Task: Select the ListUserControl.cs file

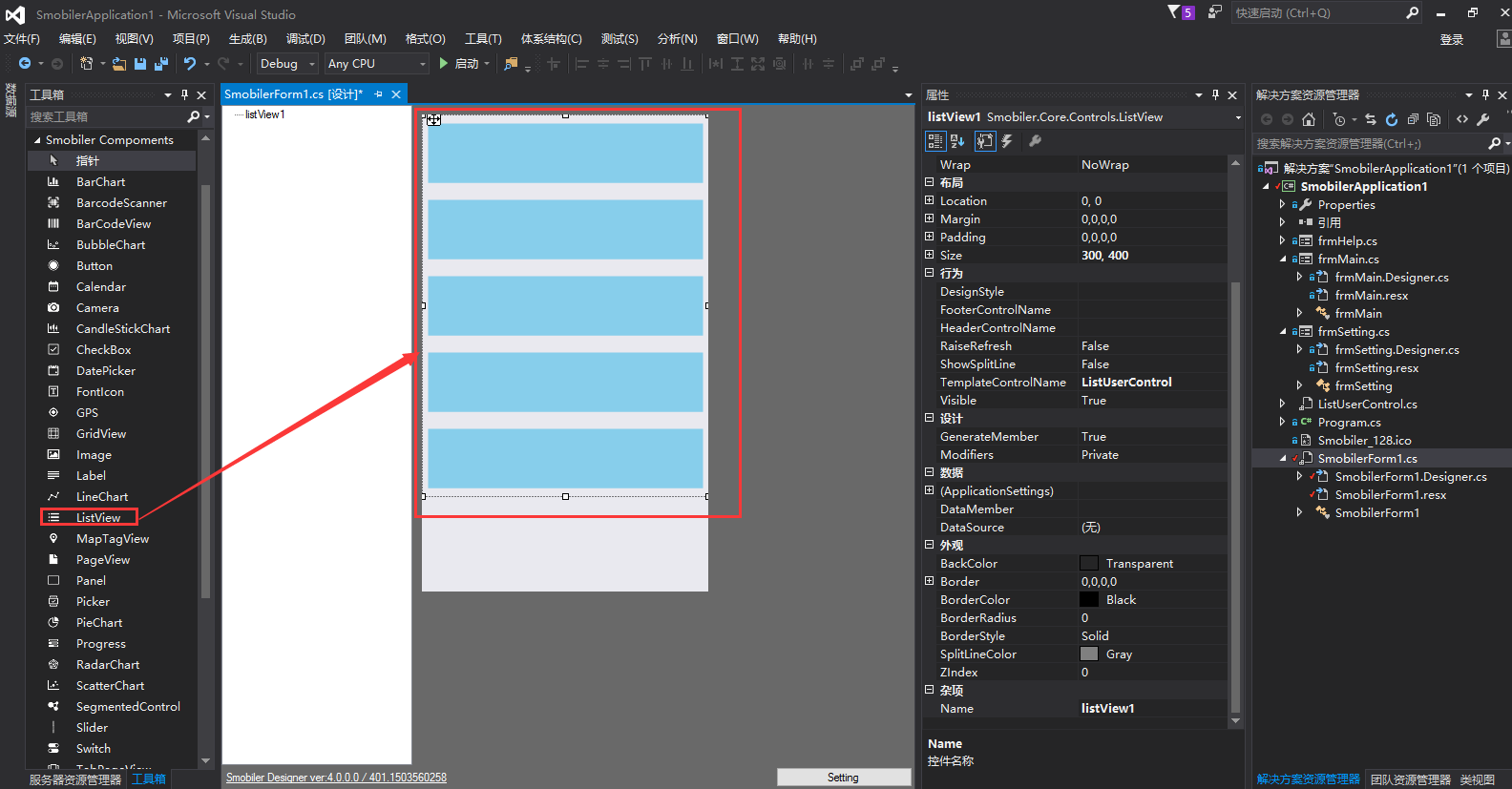Action: click(x=1367, y=404)
